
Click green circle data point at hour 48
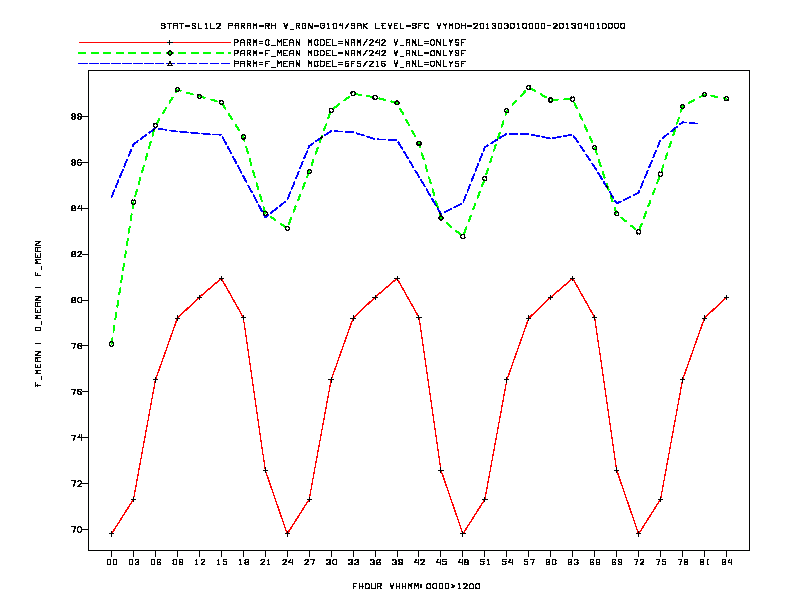point(463,236)
